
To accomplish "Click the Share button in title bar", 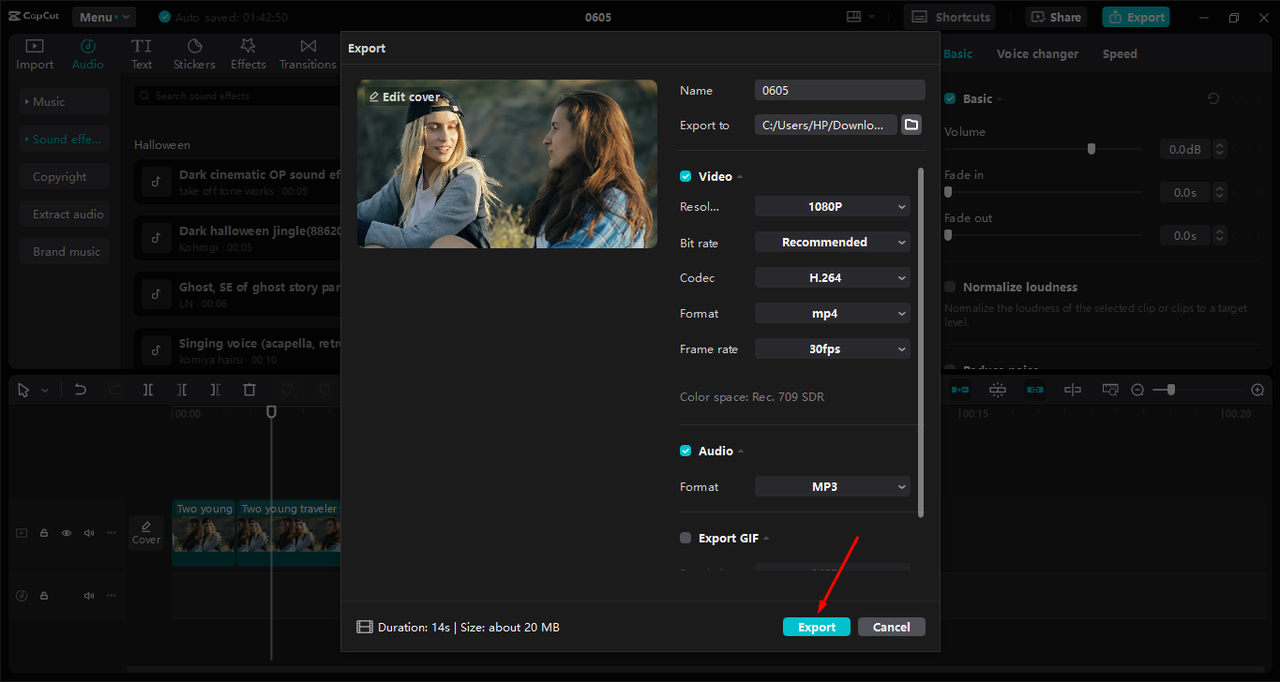I will 1055,17.
